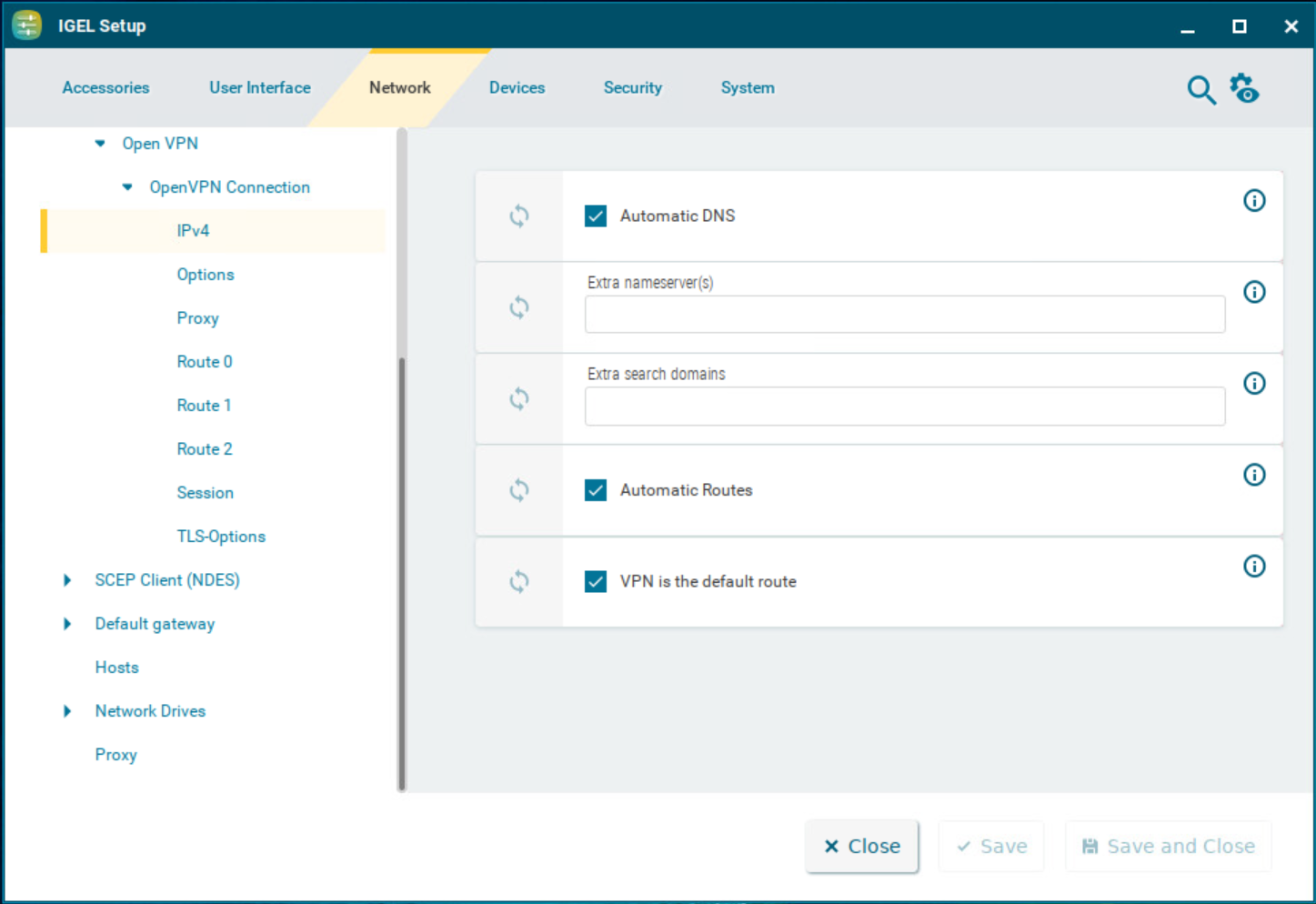This screenshot has width=1316, height=904.
Task: Click the gear with eye settings icon
Action: (x=1243, y=88)
